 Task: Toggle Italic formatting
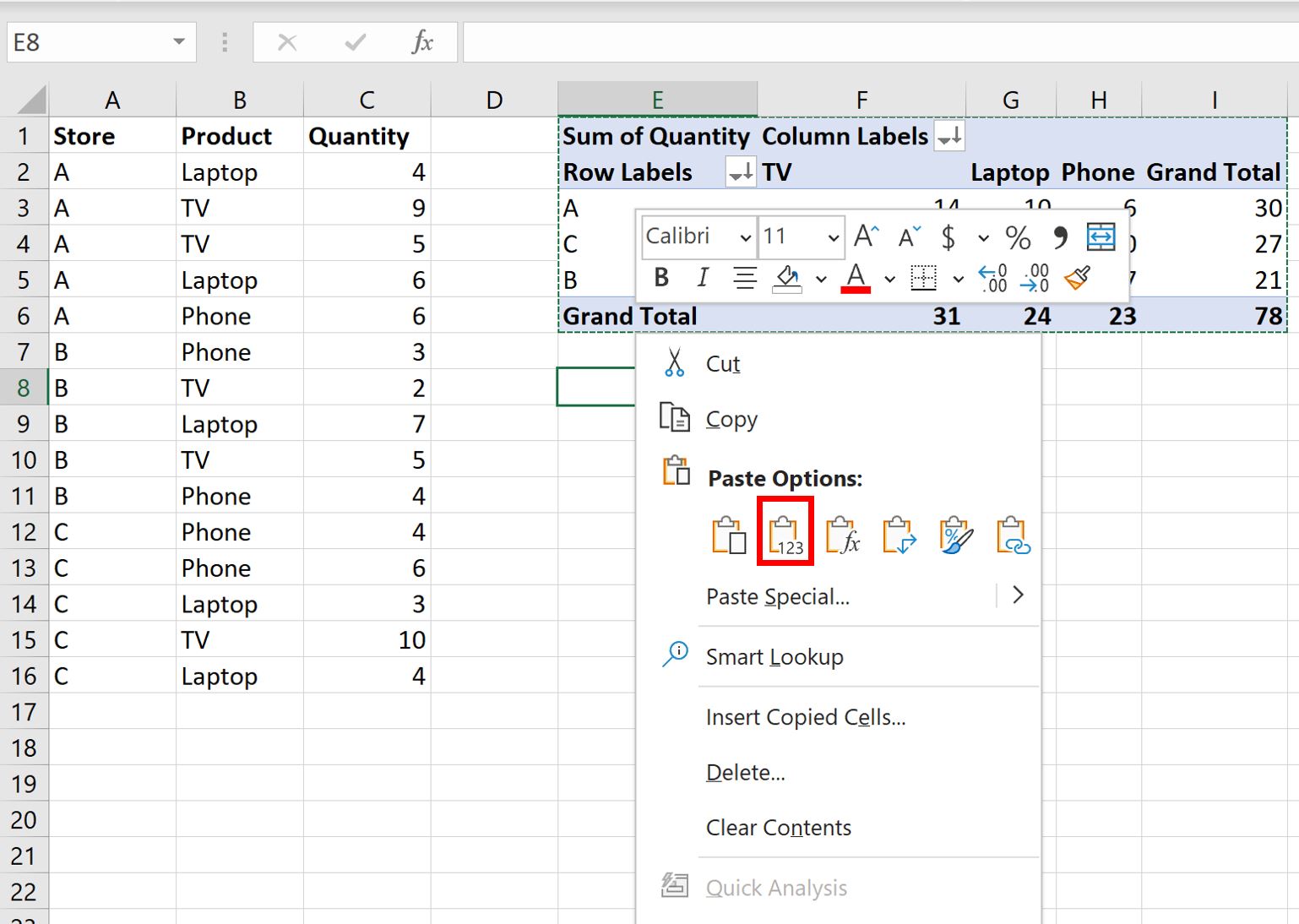coord(702,277)
